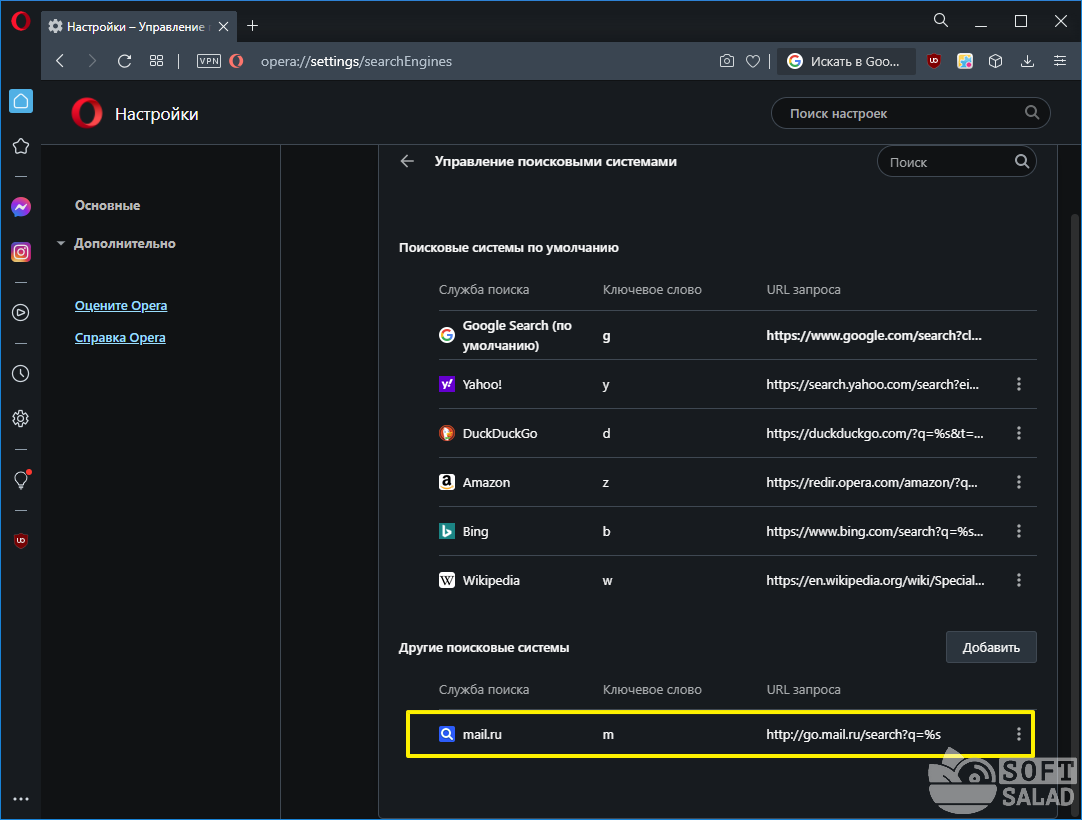This screenshot has height=820, width=1082.
Task: Switch to the Настройки browser tab
Action: (137, 25)
